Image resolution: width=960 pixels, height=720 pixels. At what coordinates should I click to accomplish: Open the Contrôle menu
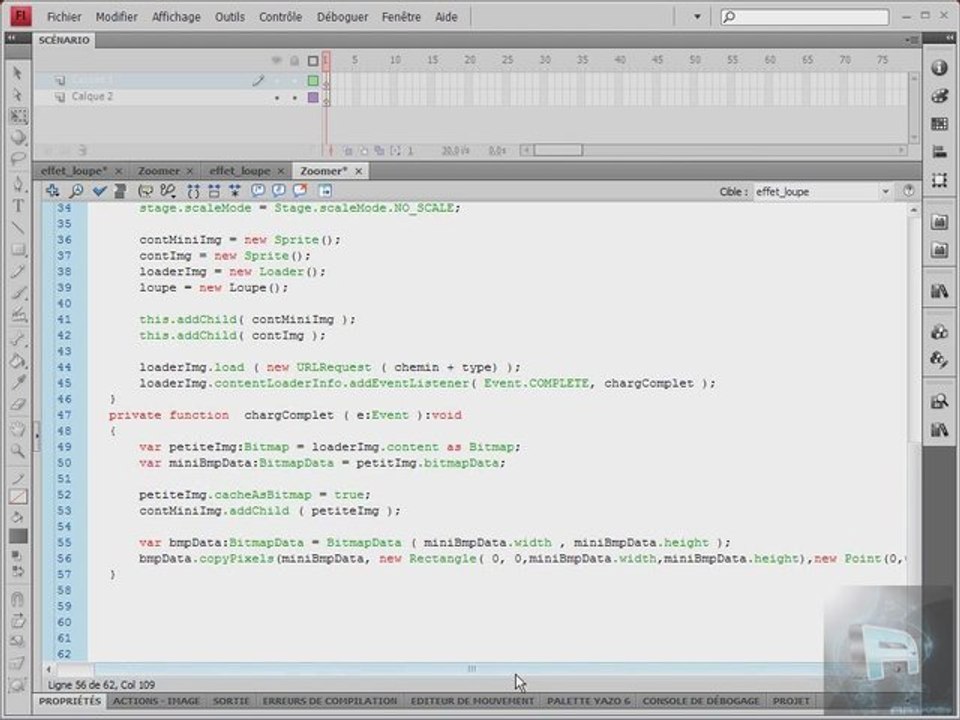(x=280, y=17)
